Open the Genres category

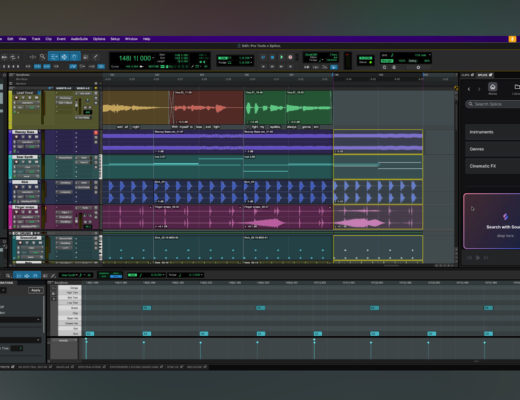[x=493, y=149]
